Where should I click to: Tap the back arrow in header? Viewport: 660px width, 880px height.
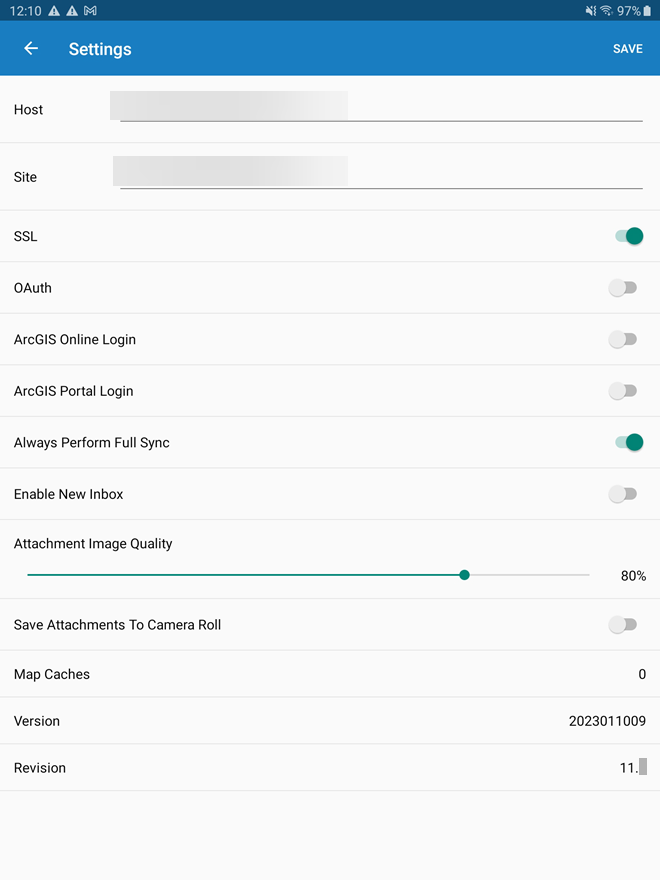(31, 49)
